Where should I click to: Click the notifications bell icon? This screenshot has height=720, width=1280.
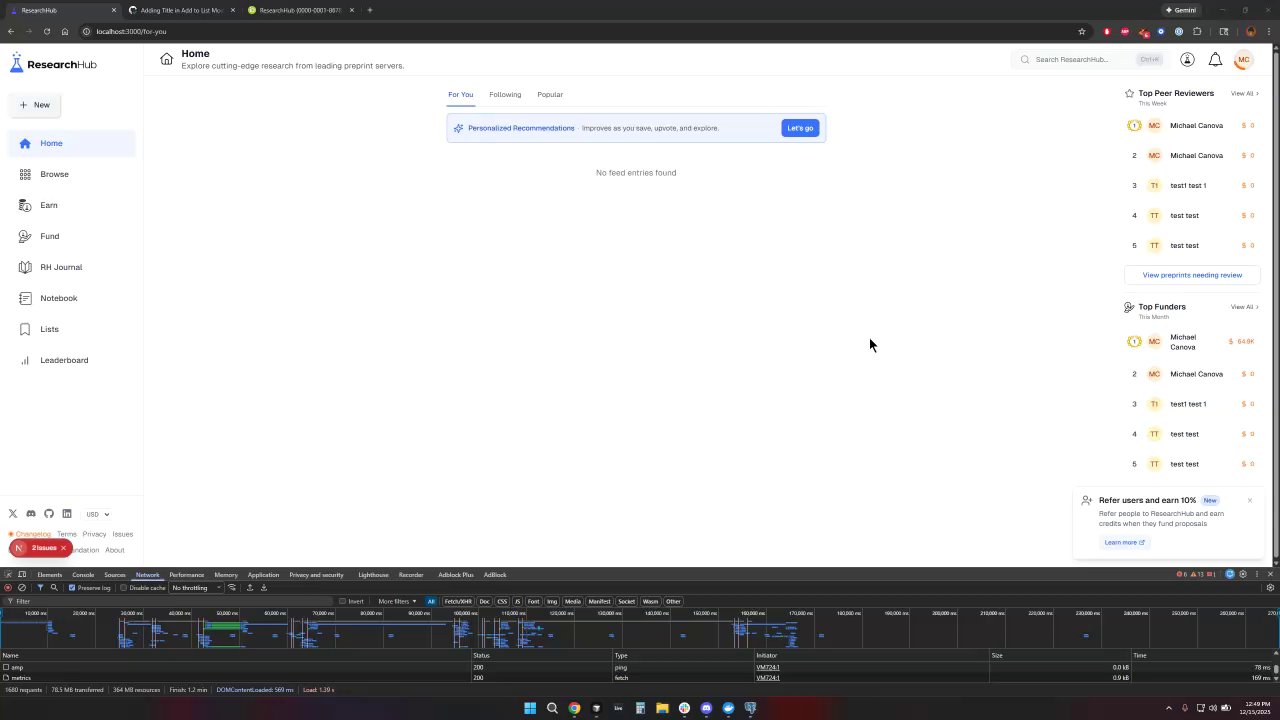[x=1215, y=60]
